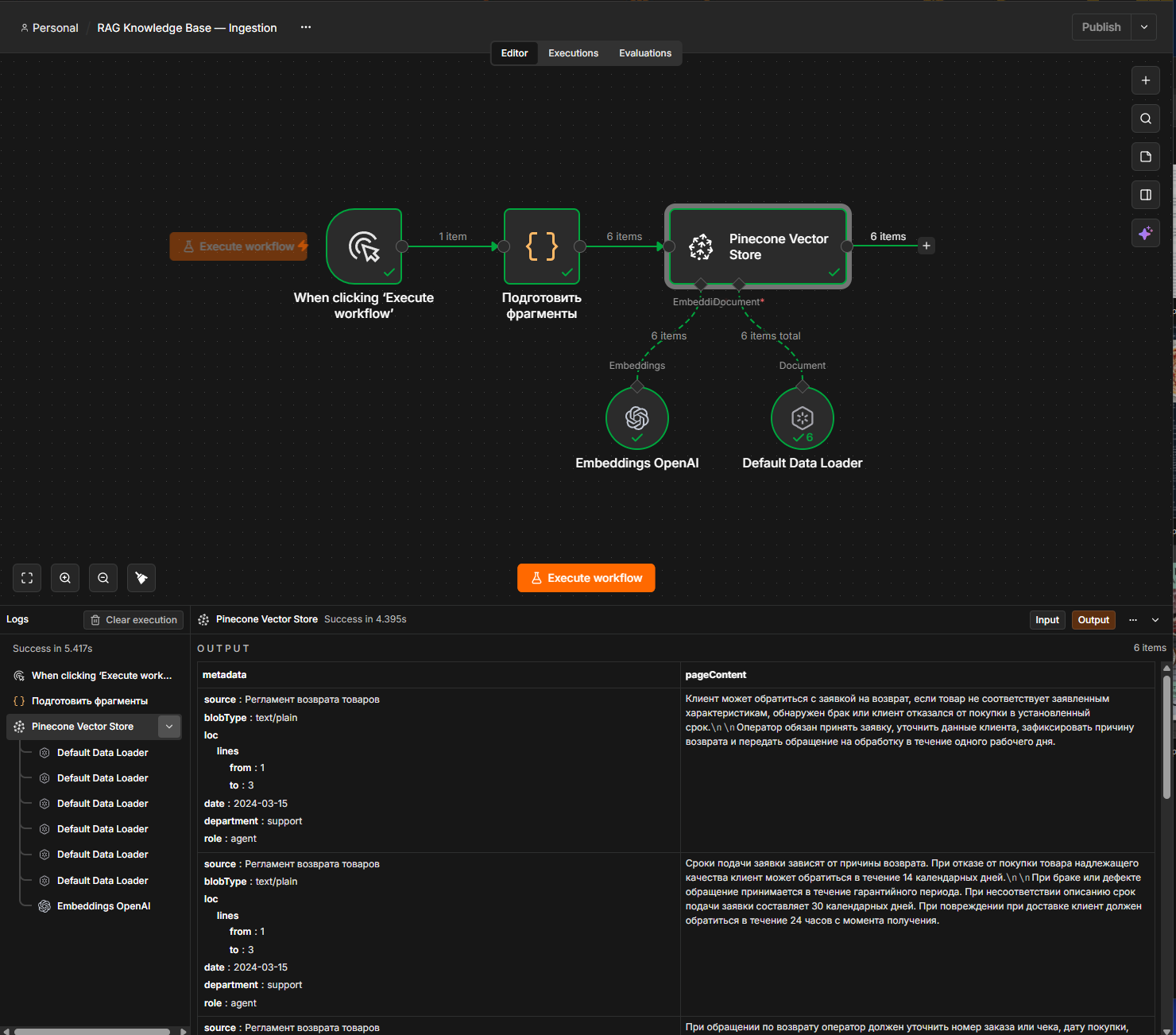Screen dimensions: 1176x1035
Task: Click Execute workflow attached to trigger node
Action: click(x=238, y=246)
